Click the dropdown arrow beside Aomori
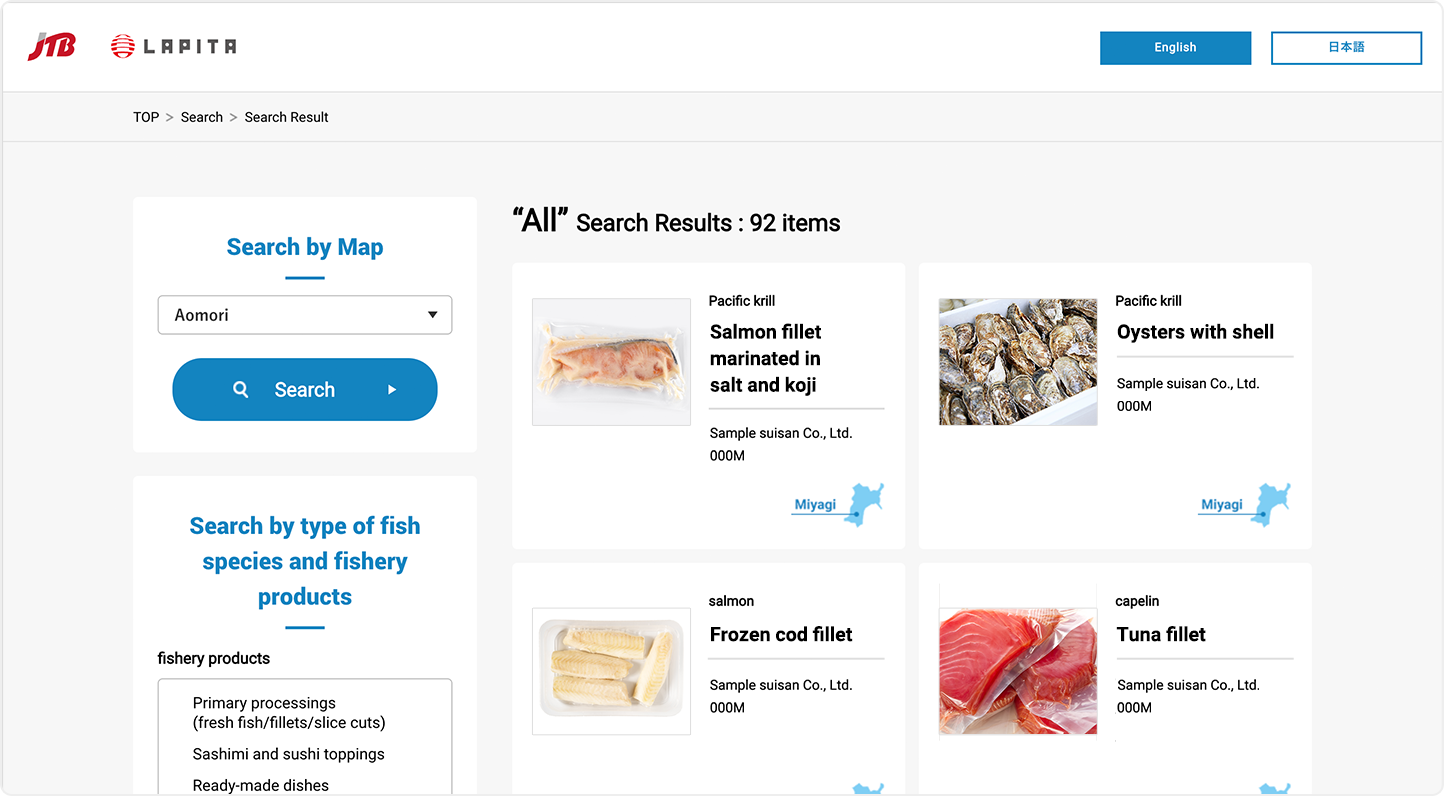 tap(432, 315)
